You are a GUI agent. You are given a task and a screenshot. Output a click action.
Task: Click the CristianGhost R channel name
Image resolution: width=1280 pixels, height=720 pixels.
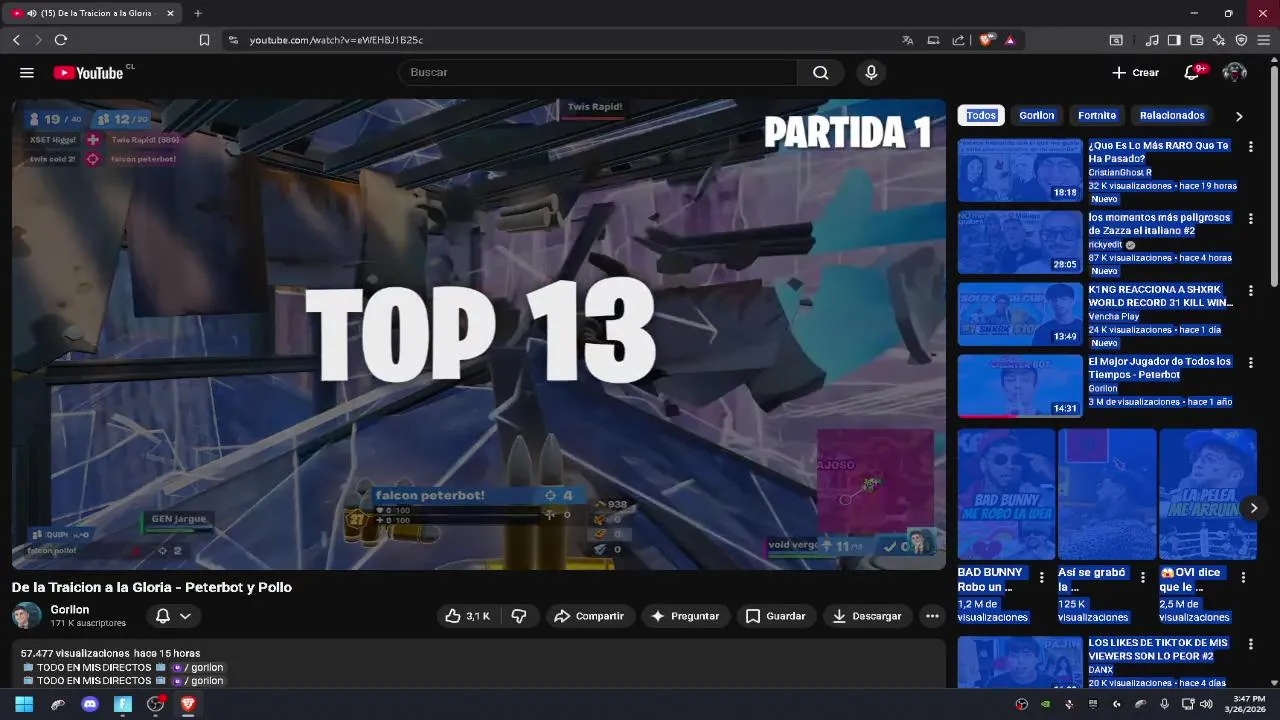pyautogui.click(x=1120, y=172)
